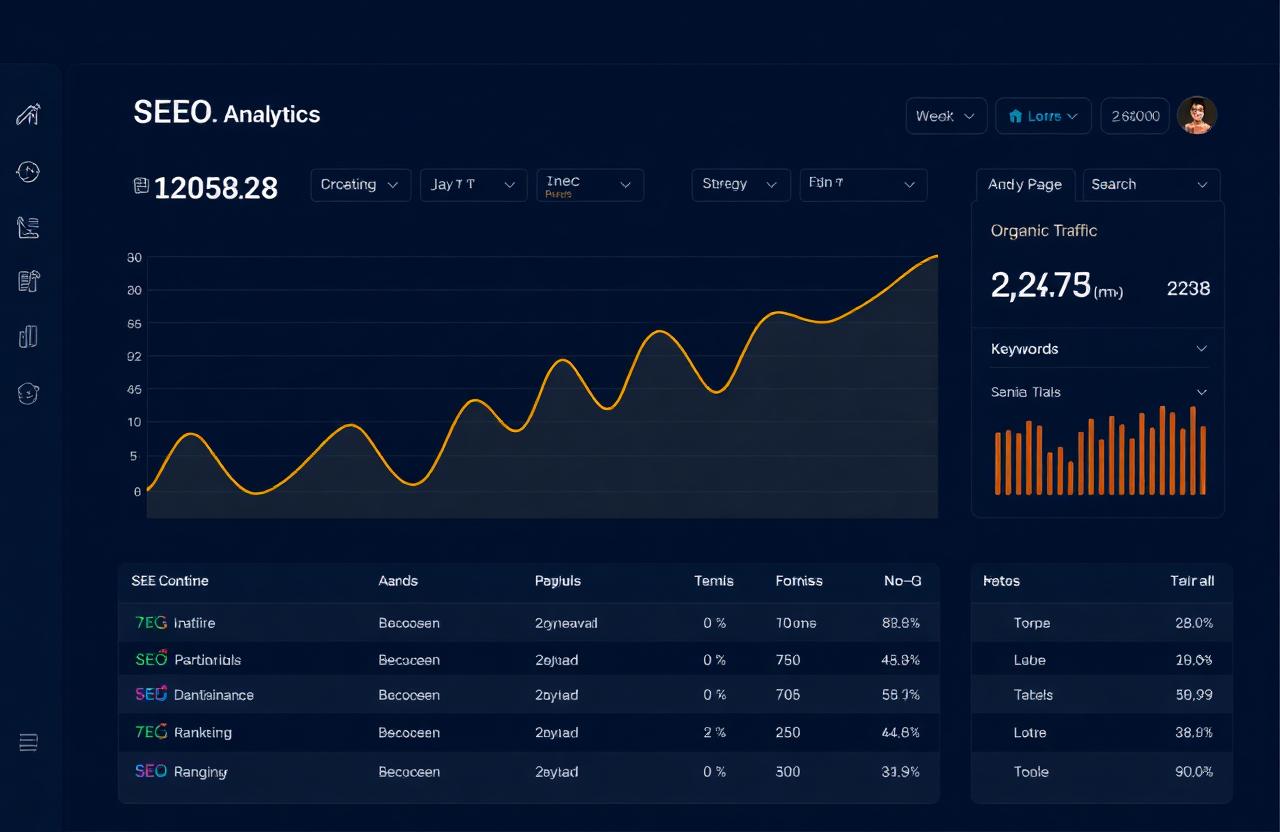Click the Toole row

point(1101,772)
